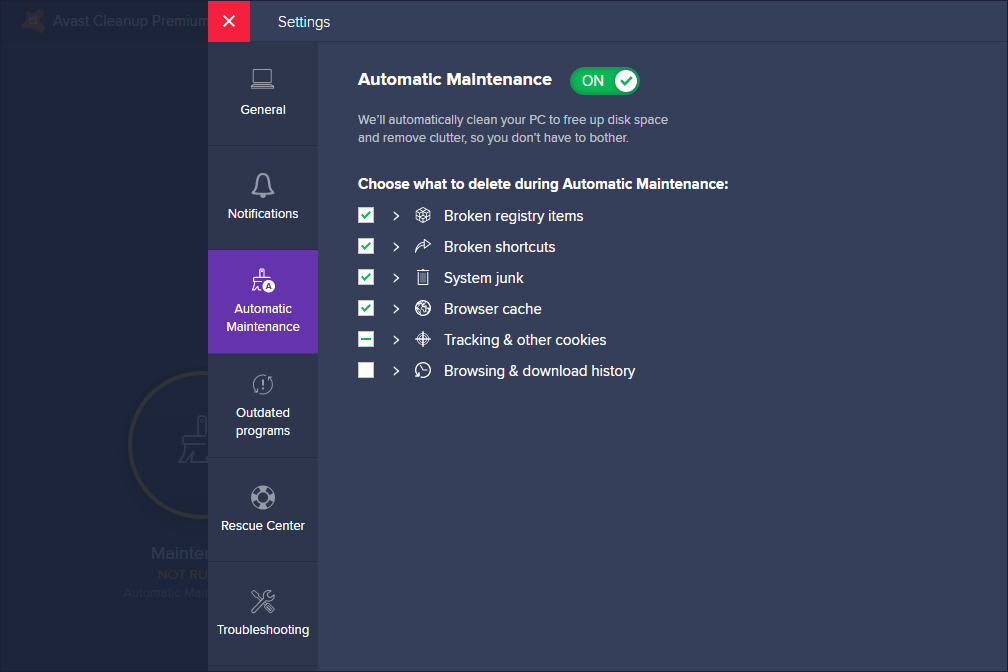Screen dimensions: 1008x672
Task: Toggle the Tracking & other cookies checkbox
Action: [x=366, y=339]
